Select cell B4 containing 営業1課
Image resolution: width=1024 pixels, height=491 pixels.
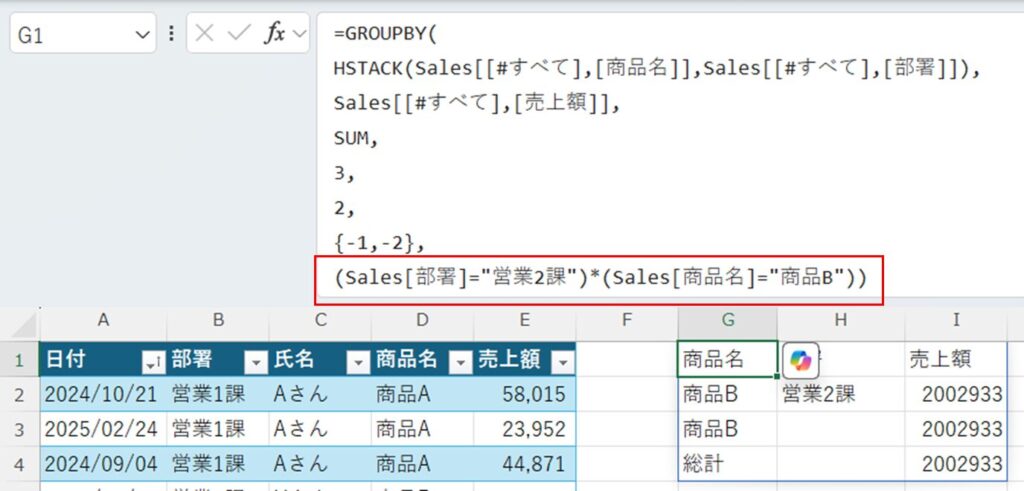click(218, 464)
